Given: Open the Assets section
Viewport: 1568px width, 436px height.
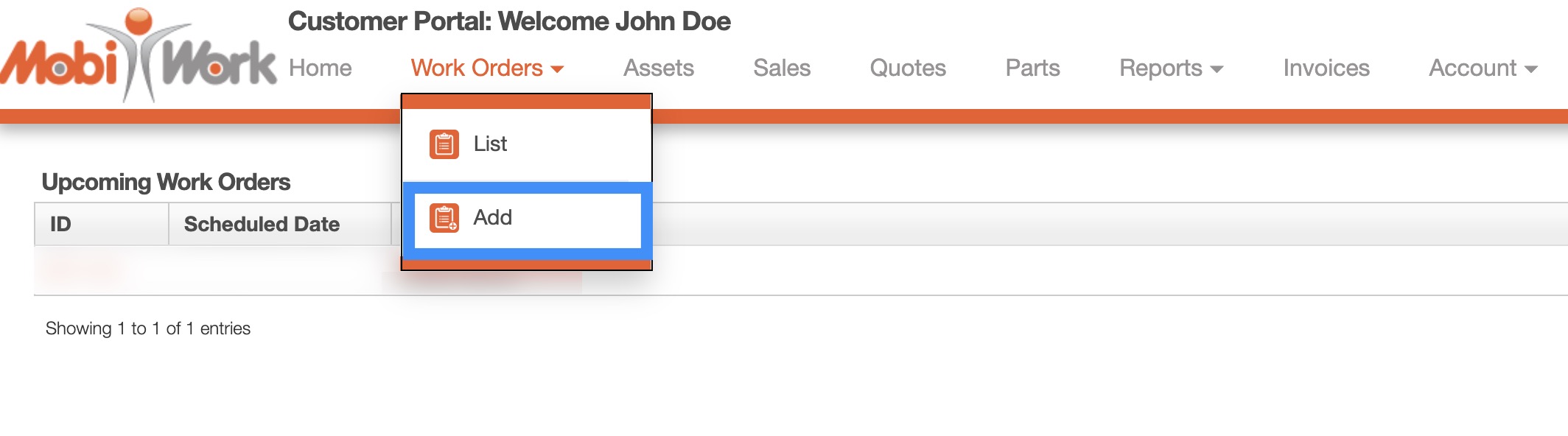Looking at the screenshot, I should tap(659, 67).
